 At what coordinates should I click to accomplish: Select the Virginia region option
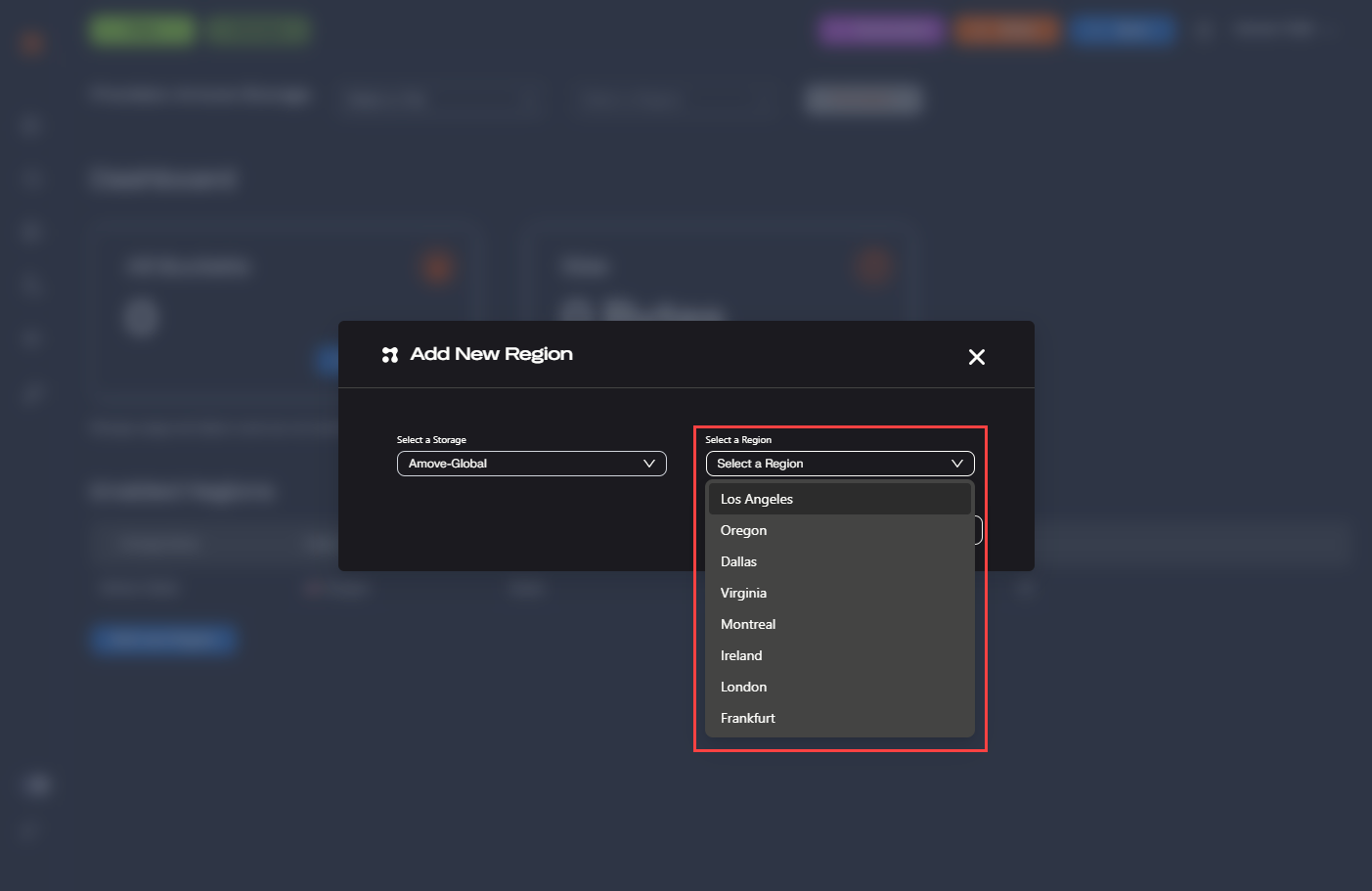click(743, 593)
